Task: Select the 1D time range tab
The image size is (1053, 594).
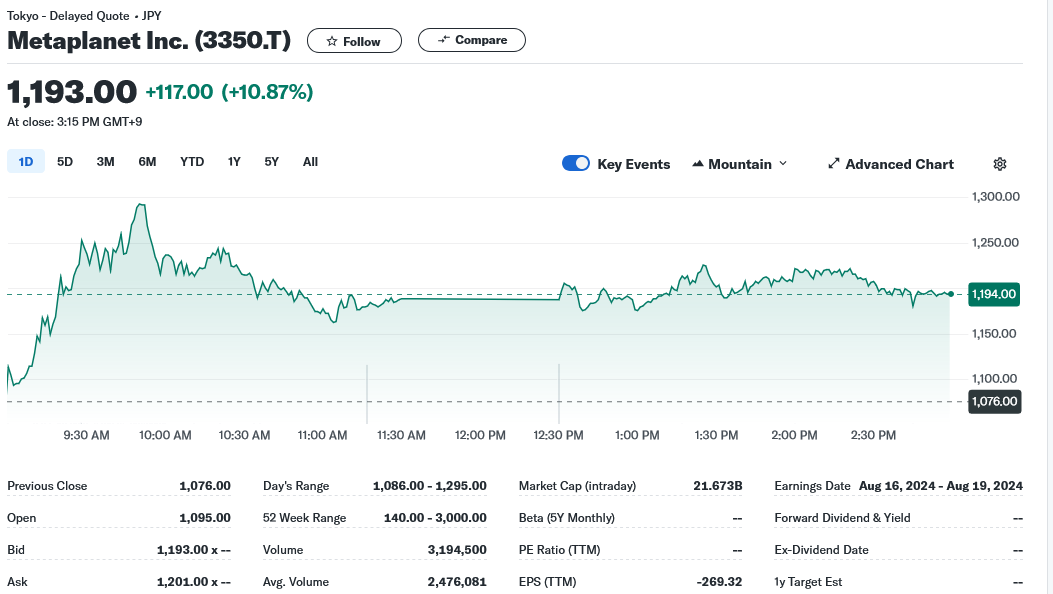Action: (x=26, y=162)
